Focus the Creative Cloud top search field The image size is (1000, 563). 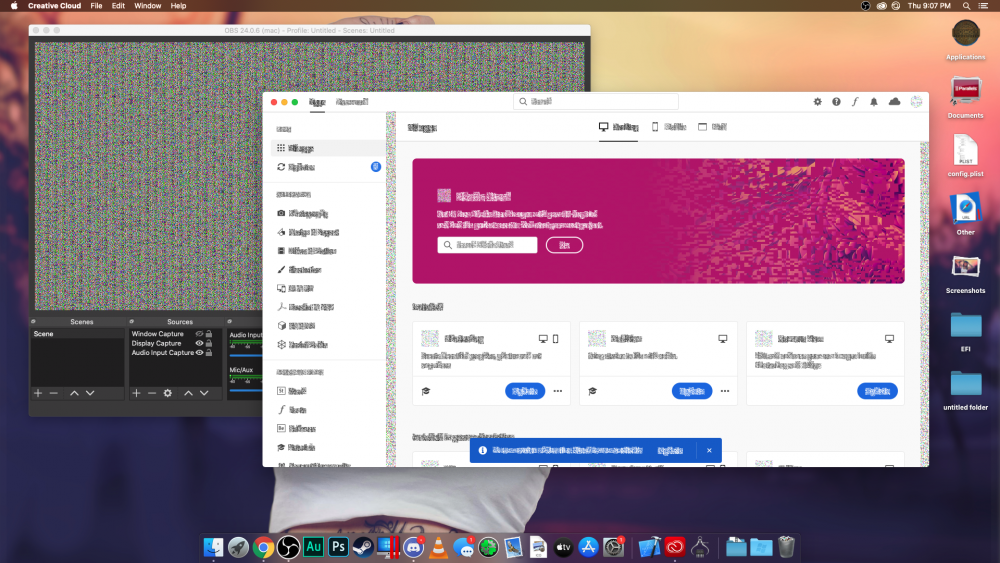tap(596, 101)
